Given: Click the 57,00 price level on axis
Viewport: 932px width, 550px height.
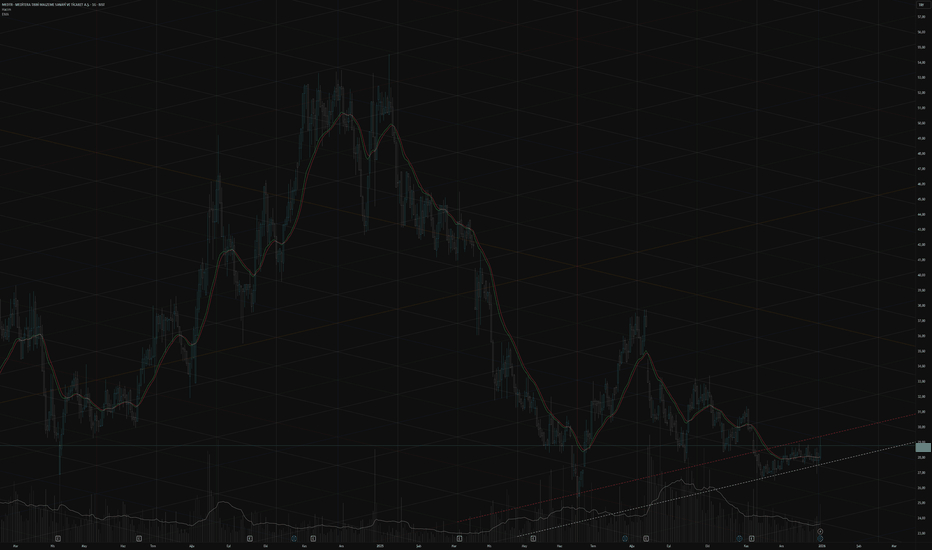Looking at the screenshot, I should pos(921,17).
